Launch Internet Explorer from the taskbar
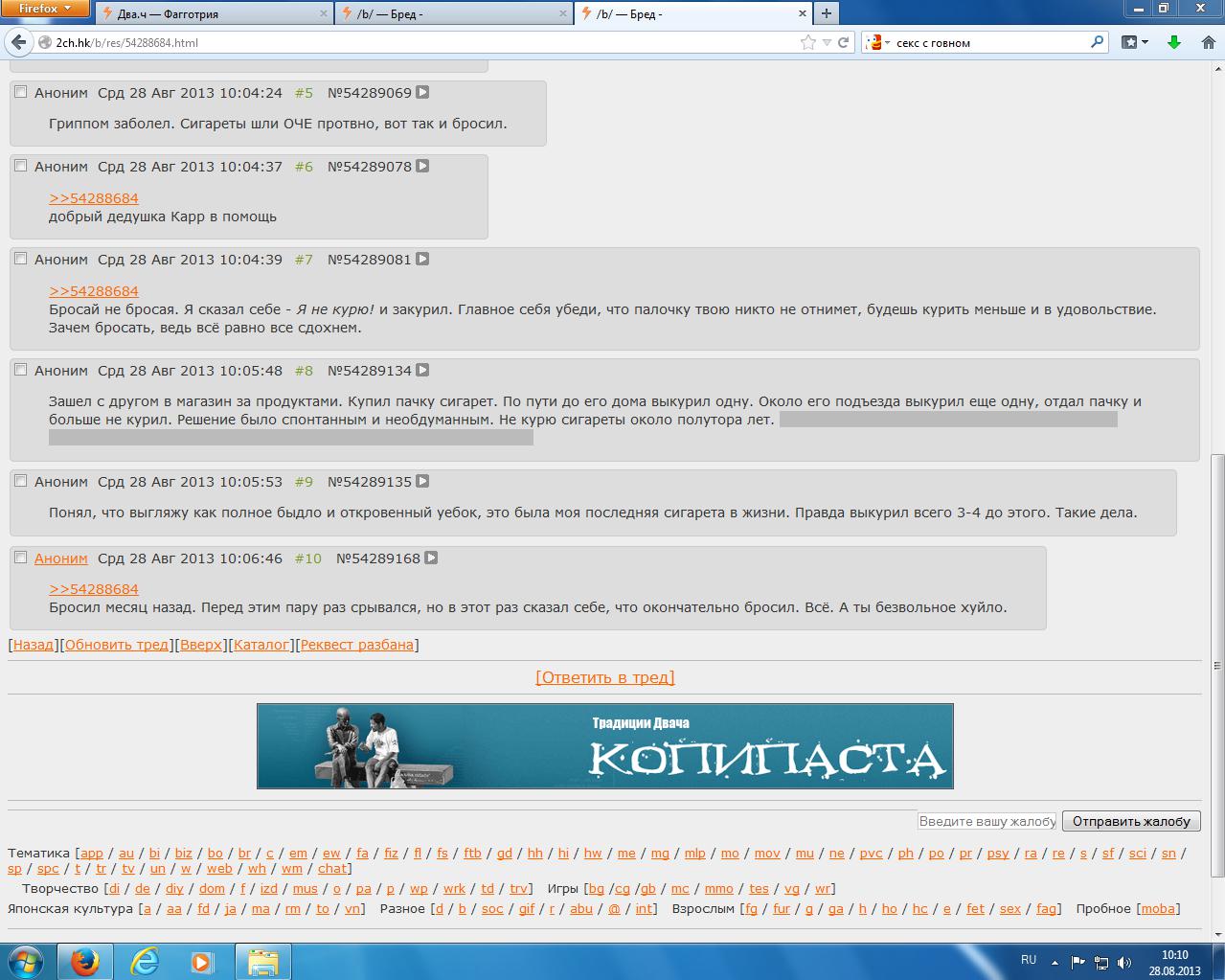This screenshot has width=1225, height=980. click(x=145, y=961)
